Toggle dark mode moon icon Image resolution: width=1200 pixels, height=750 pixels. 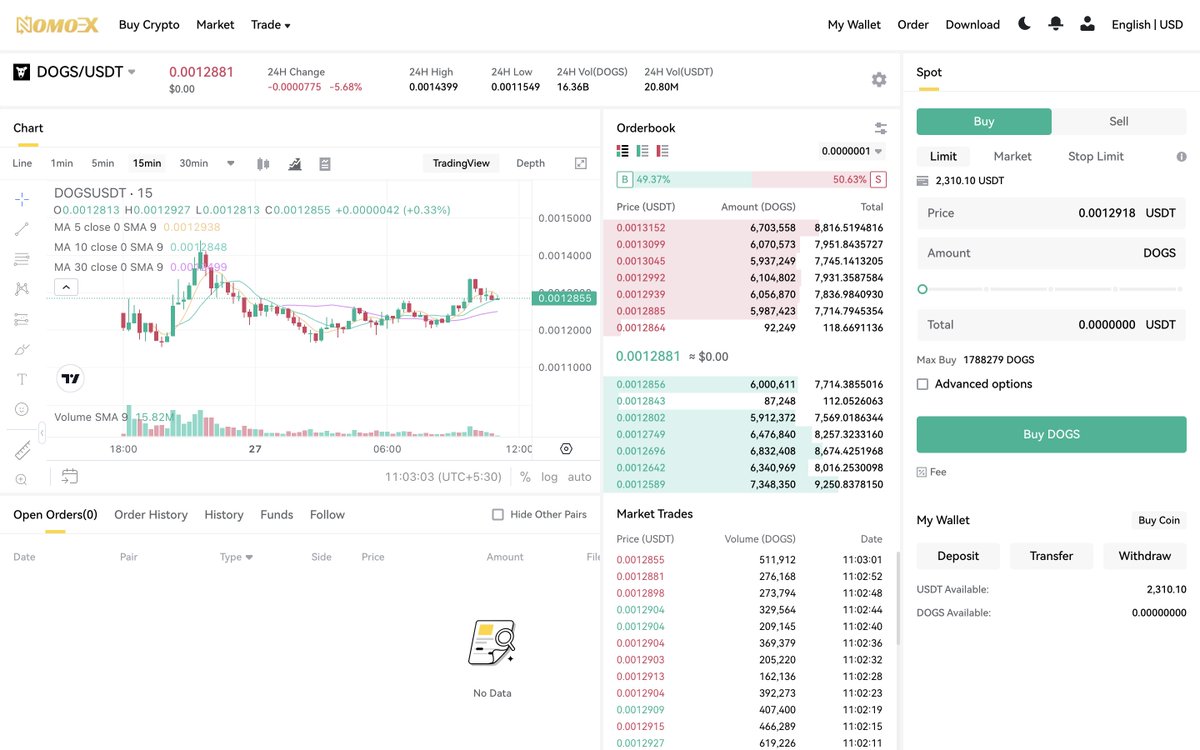click(x=1024, y=24)
